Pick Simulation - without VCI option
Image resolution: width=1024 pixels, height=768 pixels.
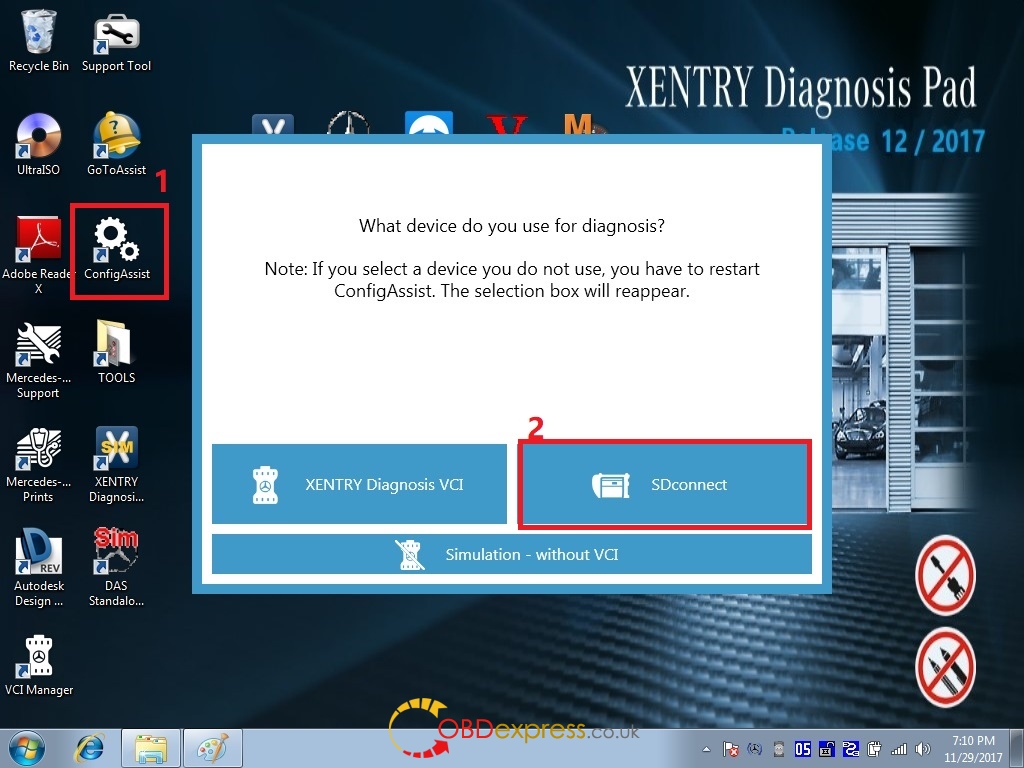[x=511, y=554]
